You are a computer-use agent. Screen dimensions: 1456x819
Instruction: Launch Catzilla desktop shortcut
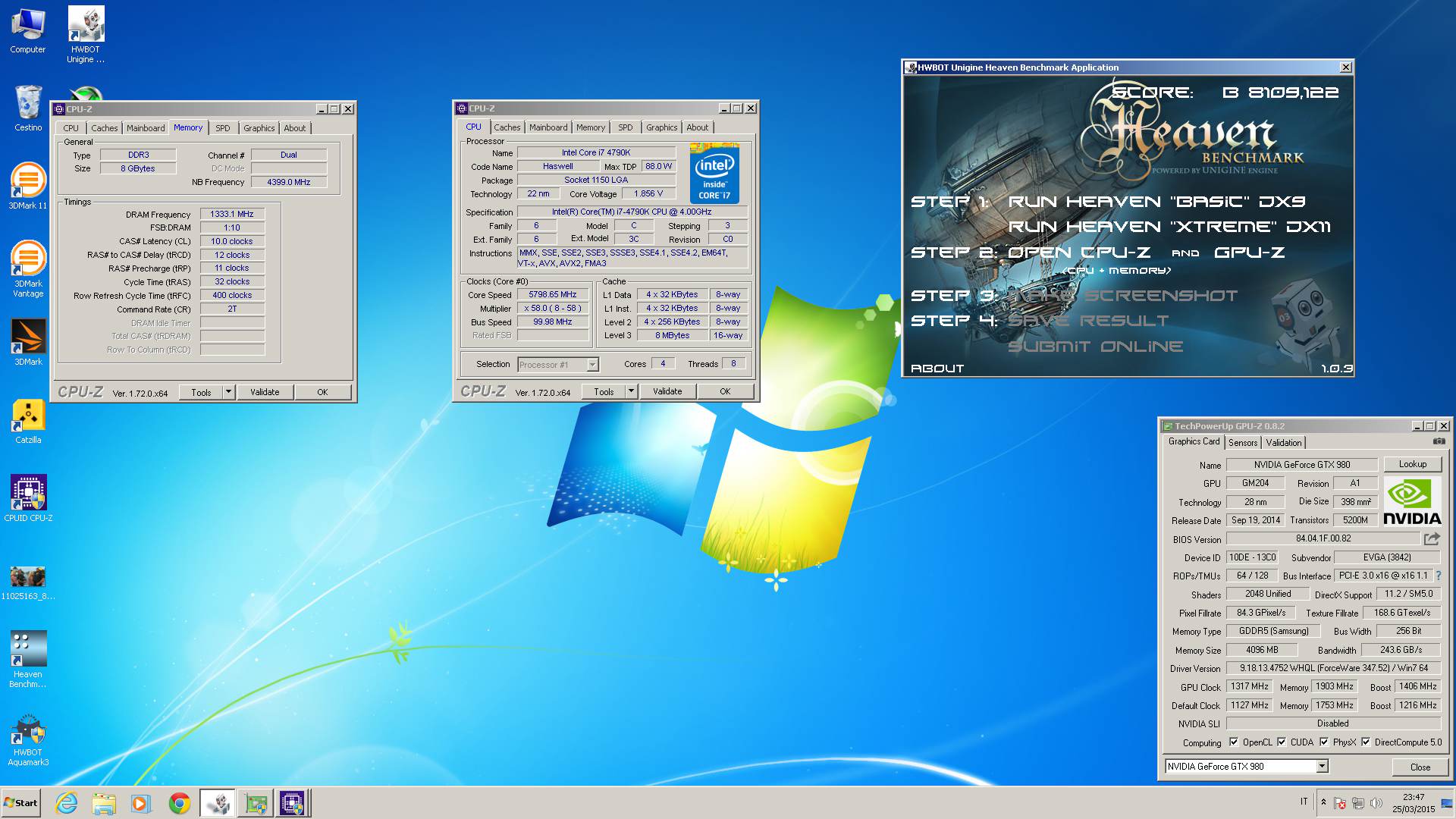(x=28, y=421)
